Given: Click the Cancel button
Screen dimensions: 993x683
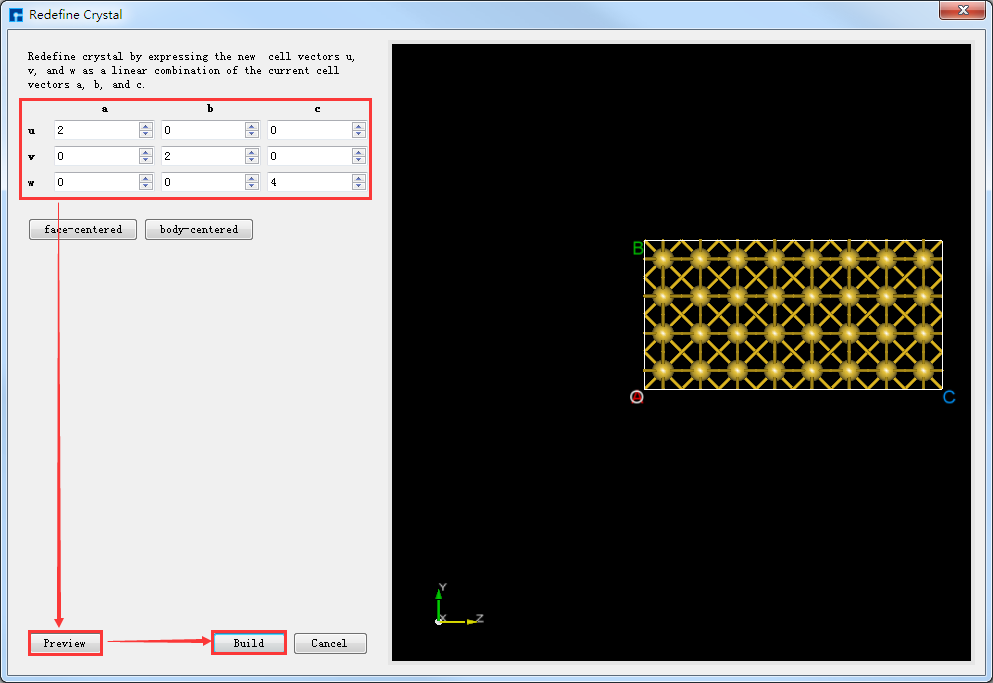Looking at the screenshot, I should pyautogui.click(x=330, y=643).
